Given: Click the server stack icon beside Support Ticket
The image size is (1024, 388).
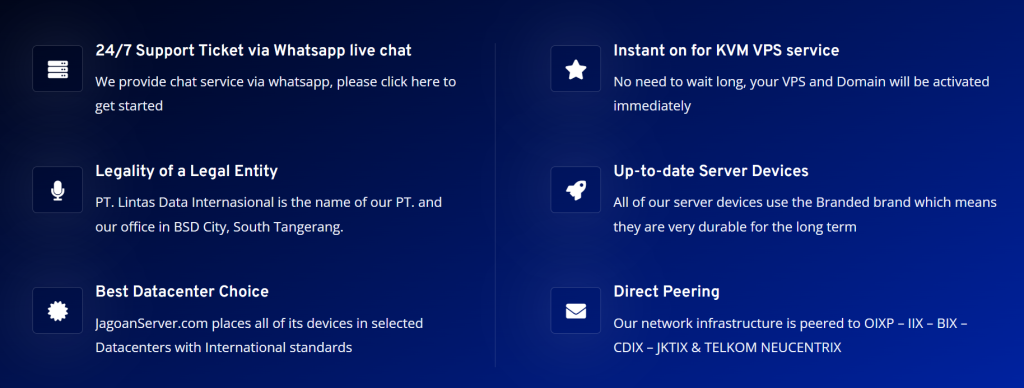Looking at the screenshot, I should (x=57, y=69).
